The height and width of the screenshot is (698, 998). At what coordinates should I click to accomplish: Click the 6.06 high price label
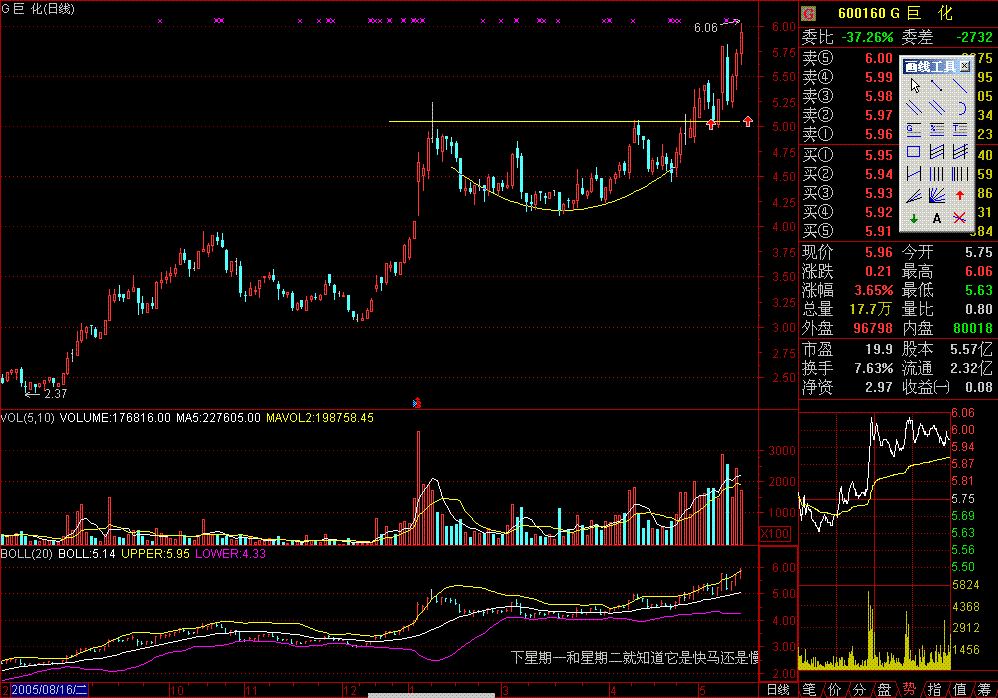pos(706,28)
